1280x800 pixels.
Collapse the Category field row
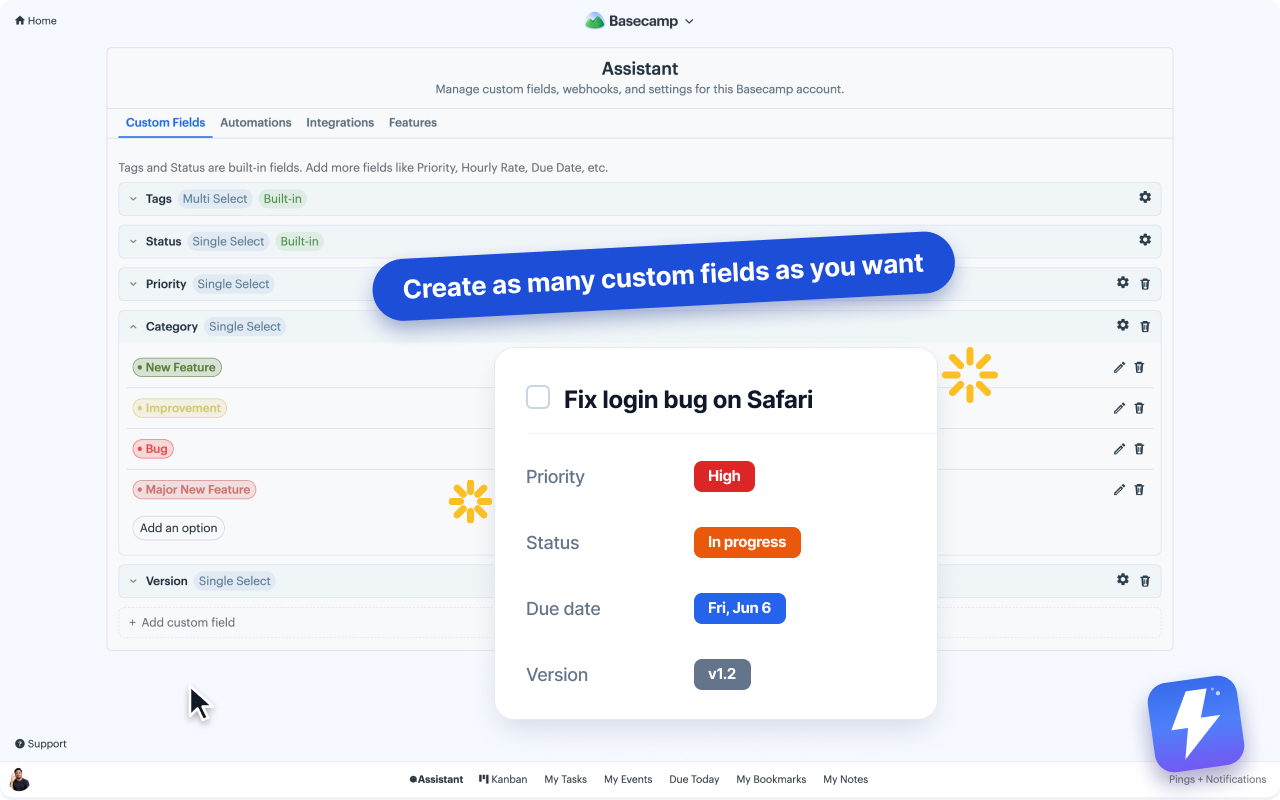[133, 327]
